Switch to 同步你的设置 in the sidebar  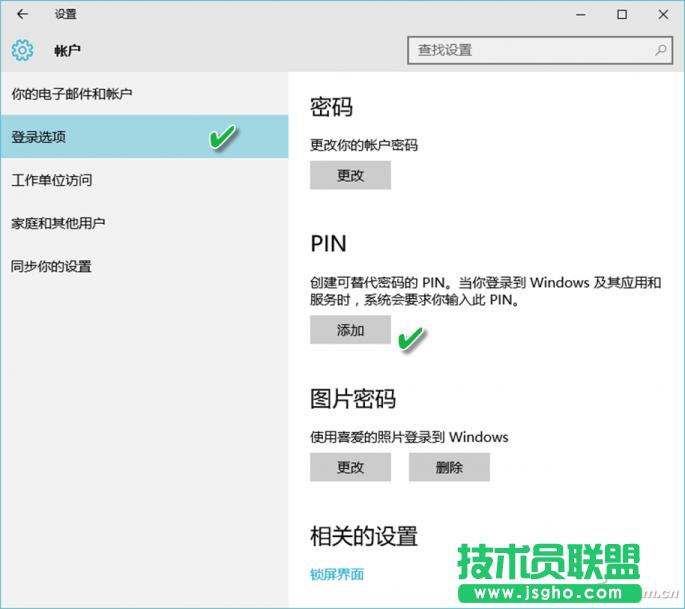pyautogui.click(x=52, y=266)
